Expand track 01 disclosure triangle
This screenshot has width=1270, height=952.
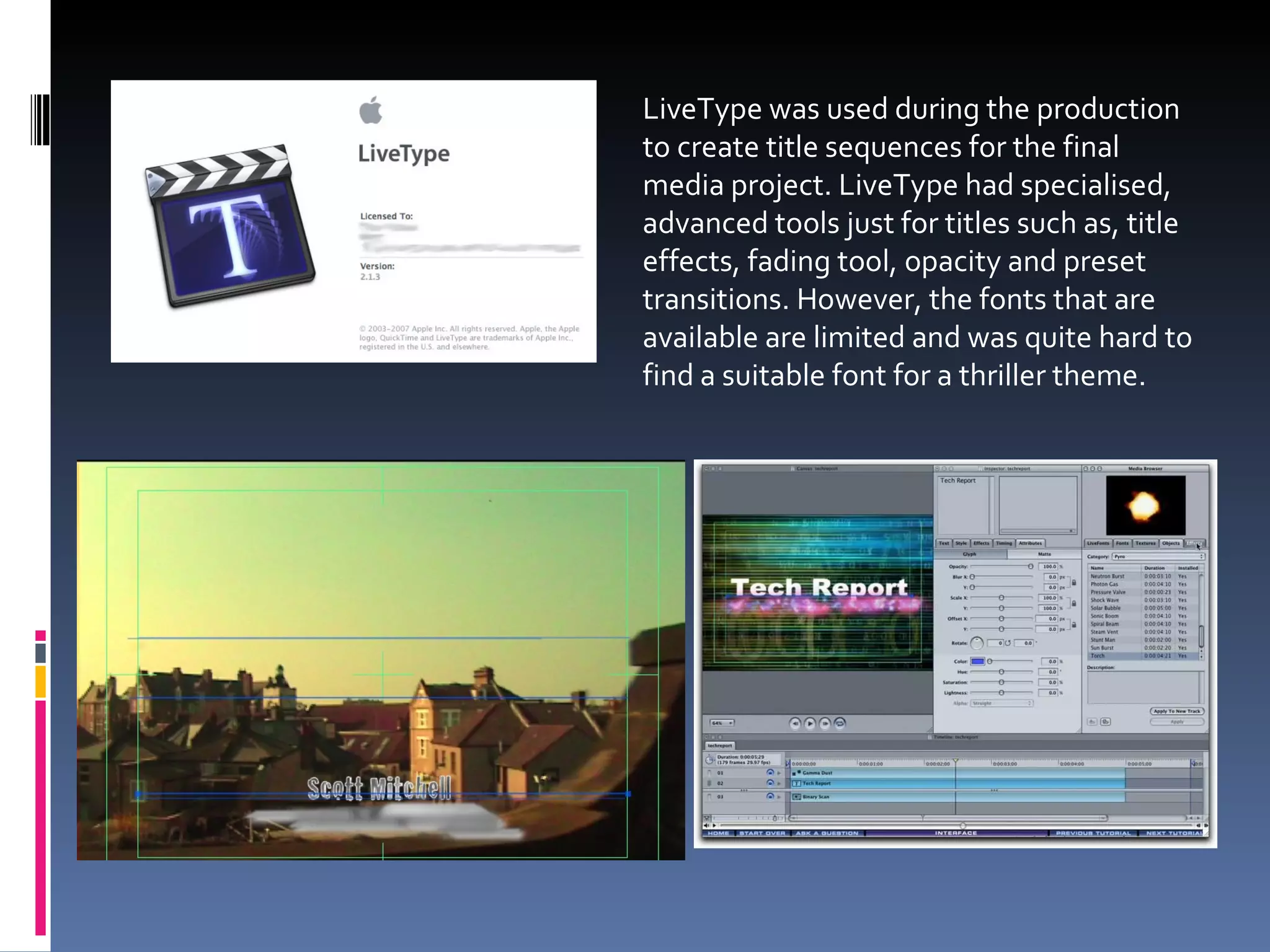pos(779,773)
